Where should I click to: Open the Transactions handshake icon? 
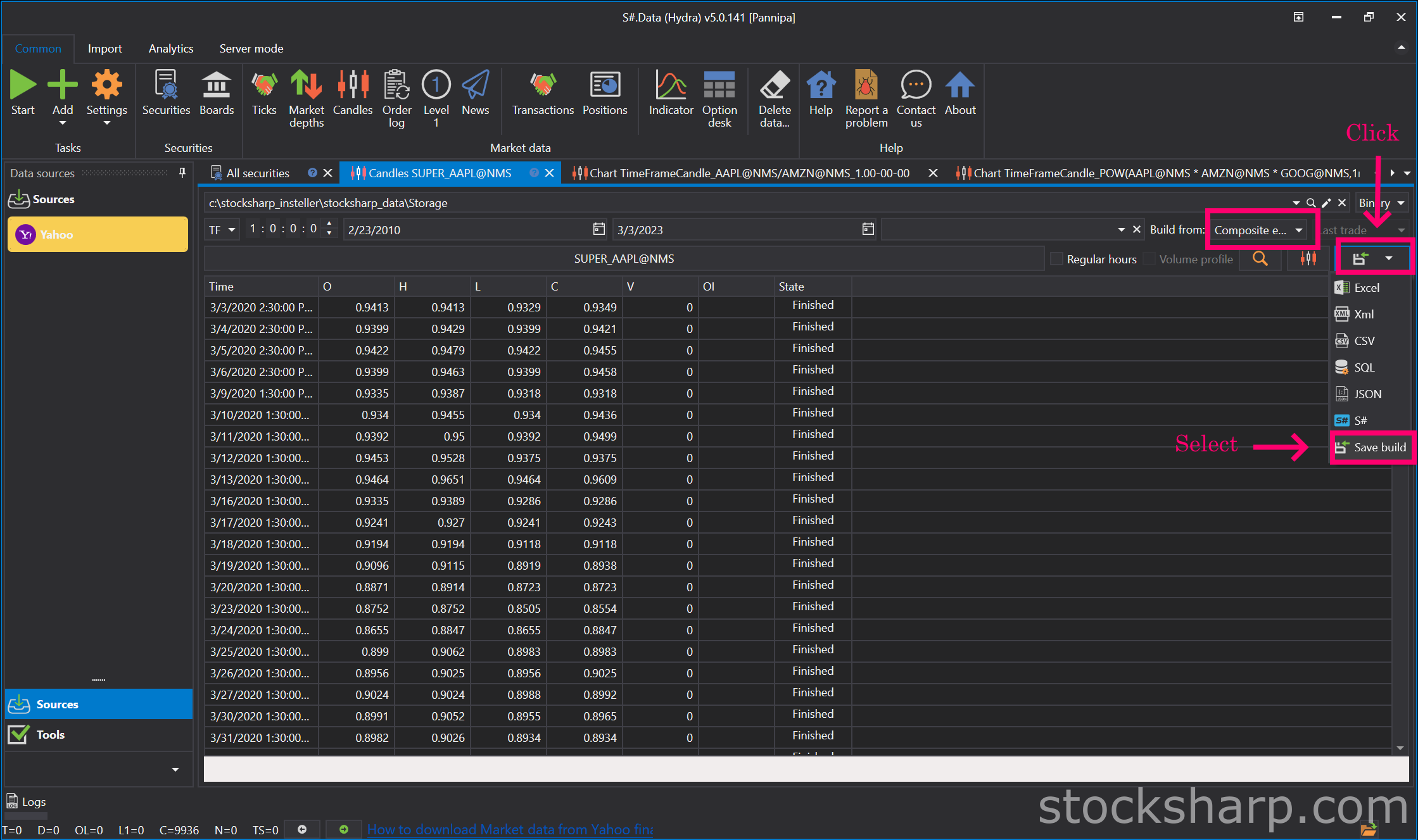(543, 85)
